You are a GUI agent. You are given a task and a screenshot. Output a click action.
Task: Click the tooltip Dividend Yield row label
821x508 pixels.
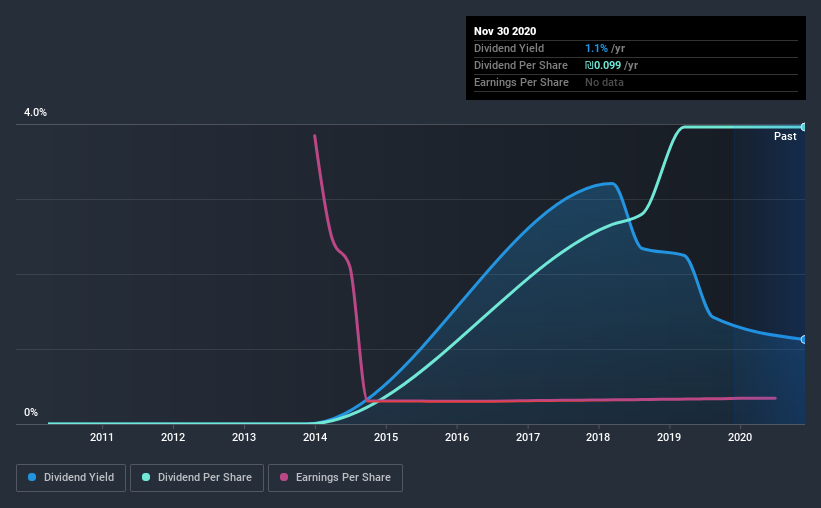pyautogui.click(x=509, y=48)
